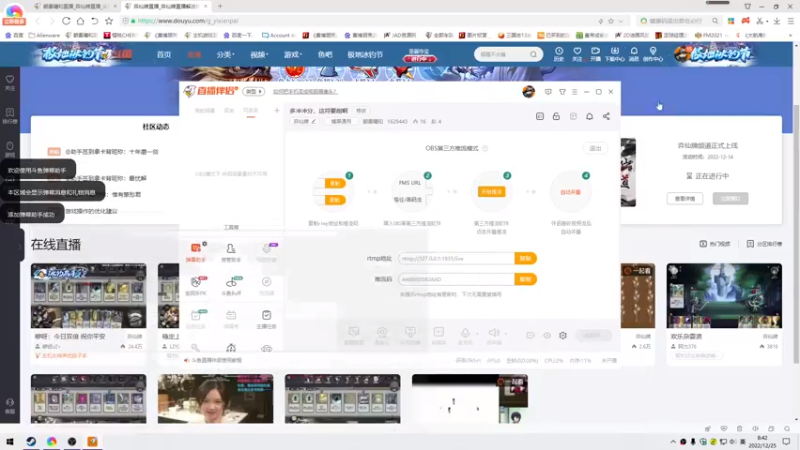Expand the speaker options arrow
Image resolution: width=800 pixels, height=450 pixels.
[x=506, y=334]
